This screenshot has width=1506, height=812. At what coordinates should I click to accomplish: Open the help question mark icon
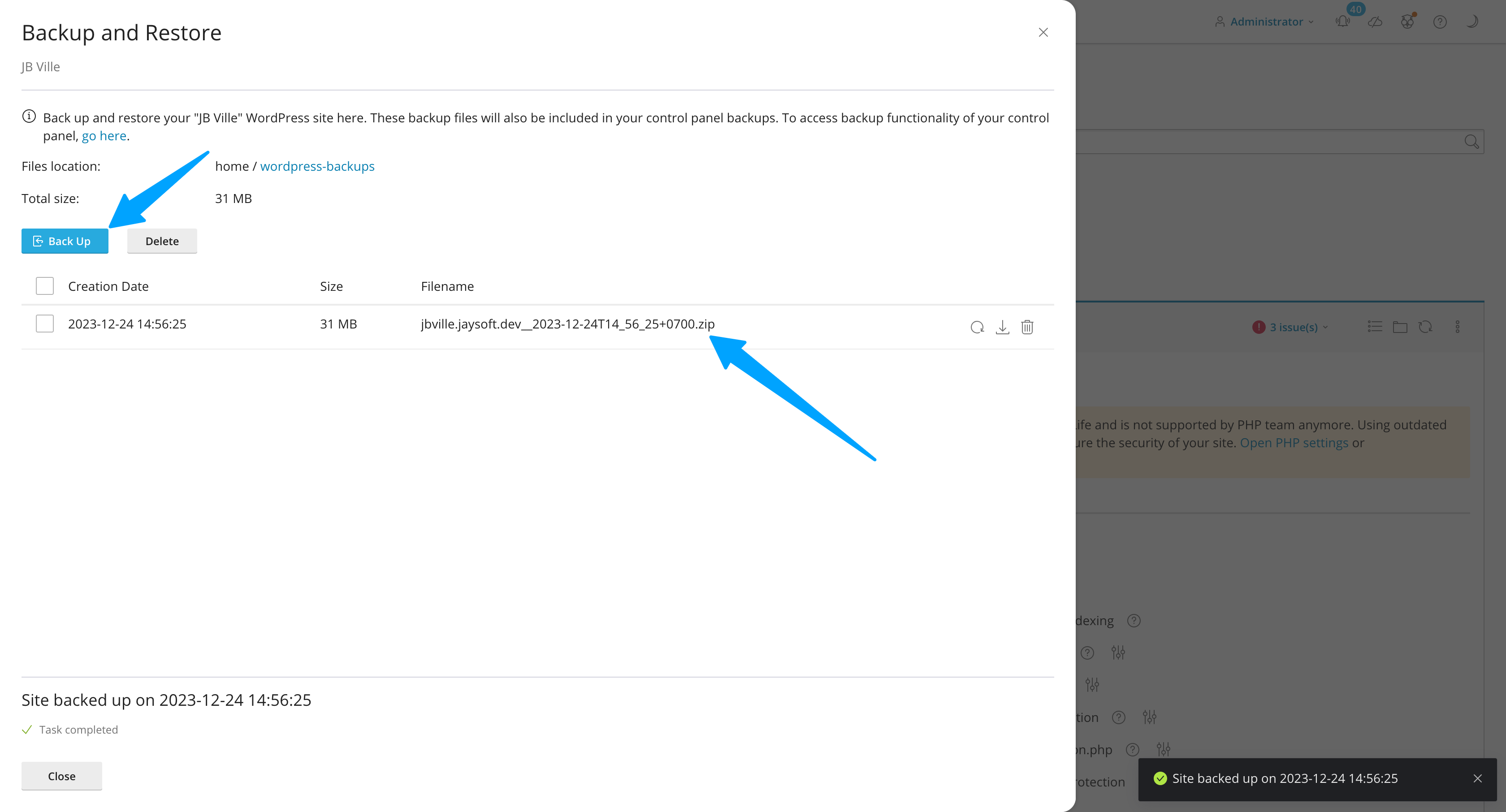(1440, 22)
